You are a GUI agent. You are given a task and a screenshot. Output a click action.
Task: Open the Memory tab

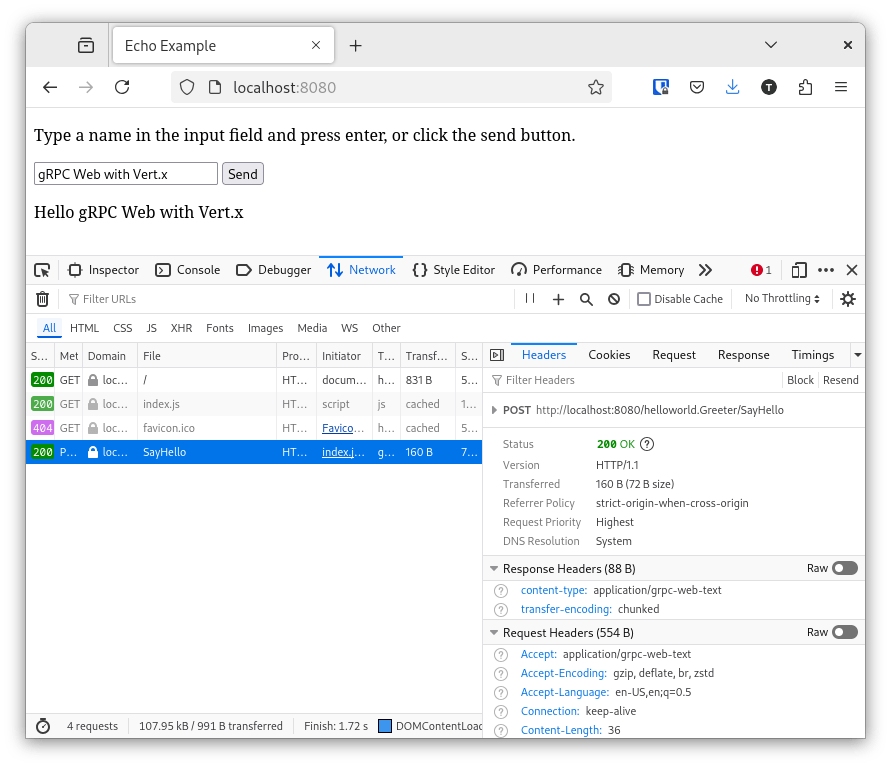(651, 270)
